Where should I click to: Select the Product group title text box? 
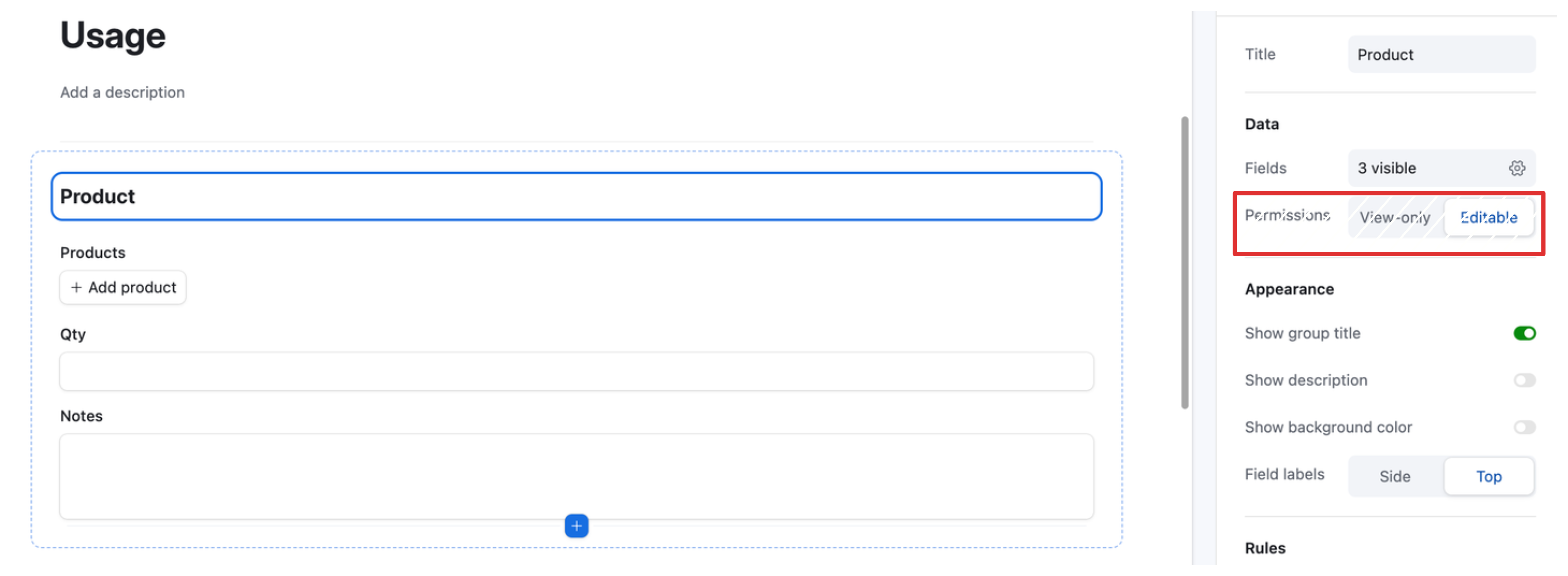576,196
